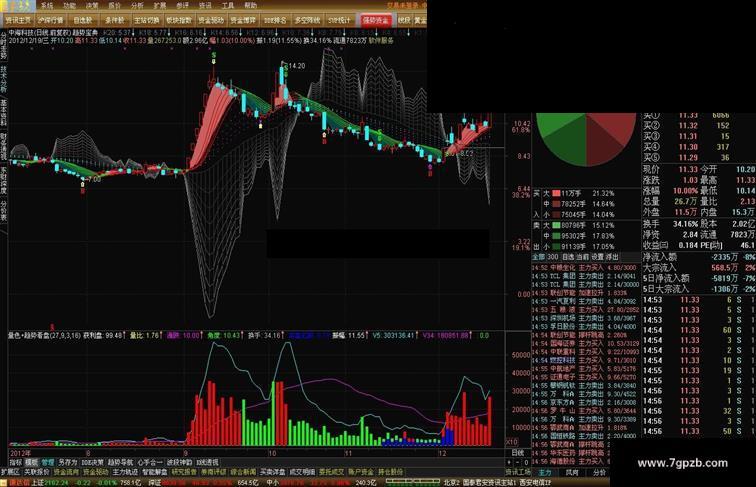Open the 成交明细 bottom tab
Viewport: 756px width, 487px height.
(x=302, y=472)
